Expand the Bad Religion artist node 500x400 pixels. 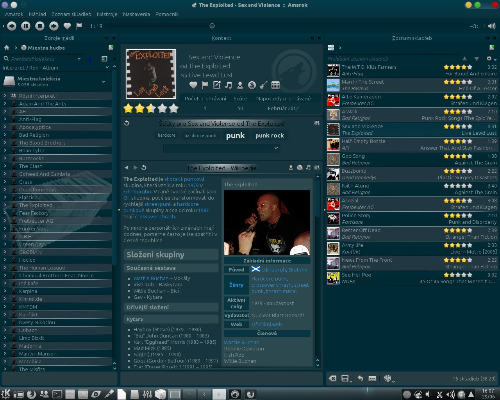(5, 135)
